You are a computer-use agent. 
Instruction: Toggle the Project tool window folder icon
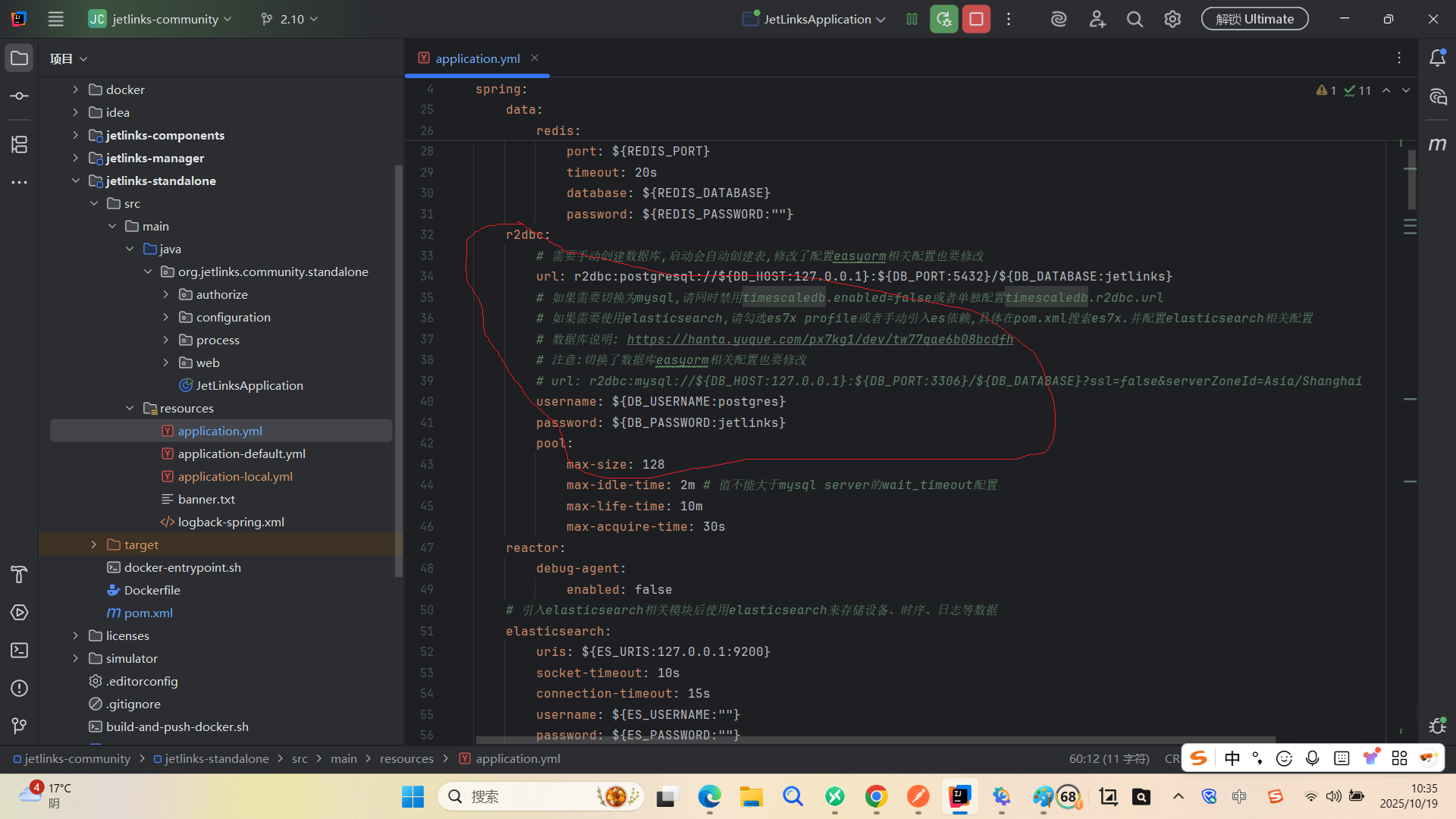pos(20,58)
